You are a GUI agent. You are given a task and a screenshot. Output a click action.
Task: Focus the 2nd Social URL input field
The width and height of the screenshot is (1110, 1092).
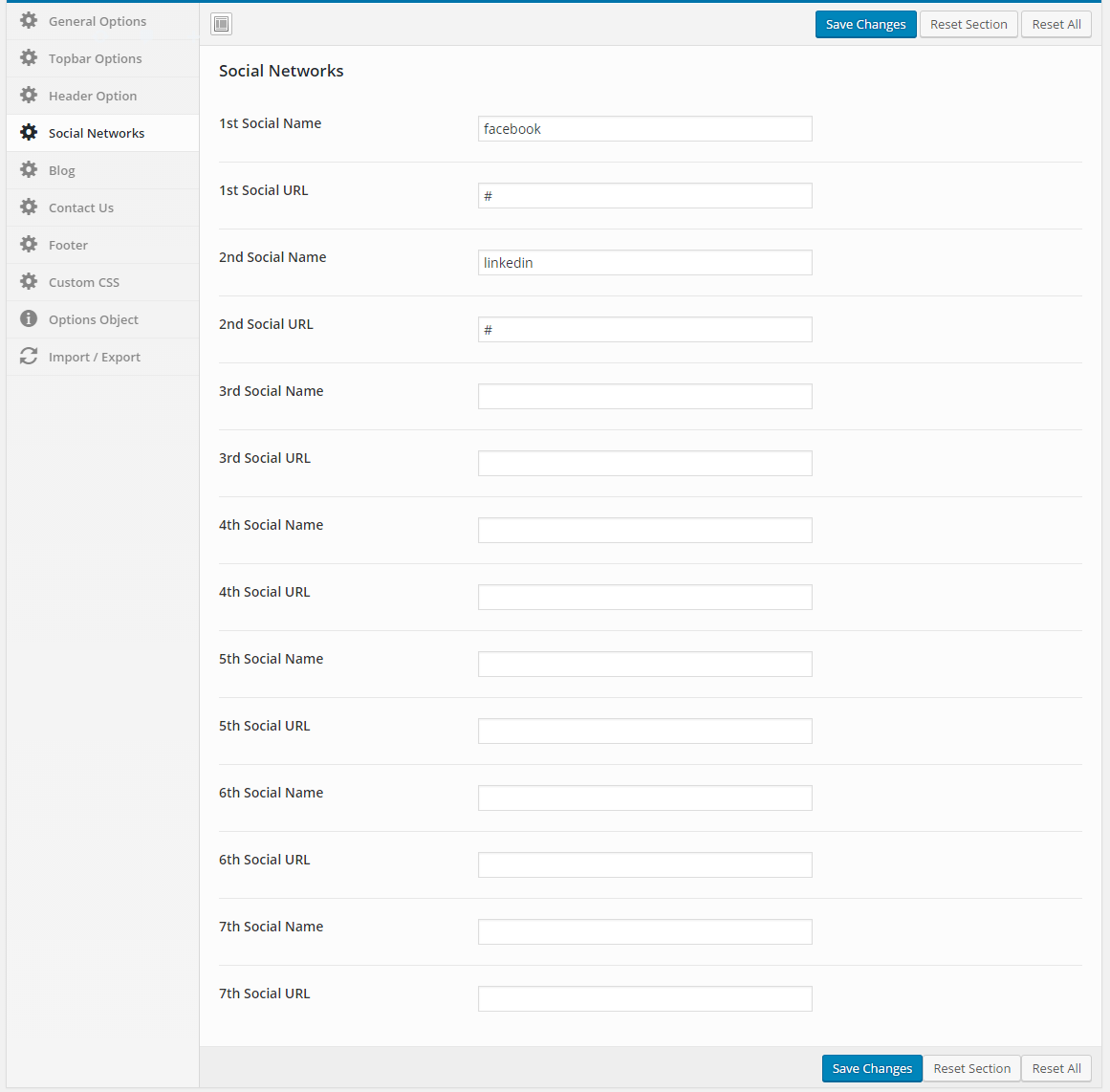click(x=644, y=330)
